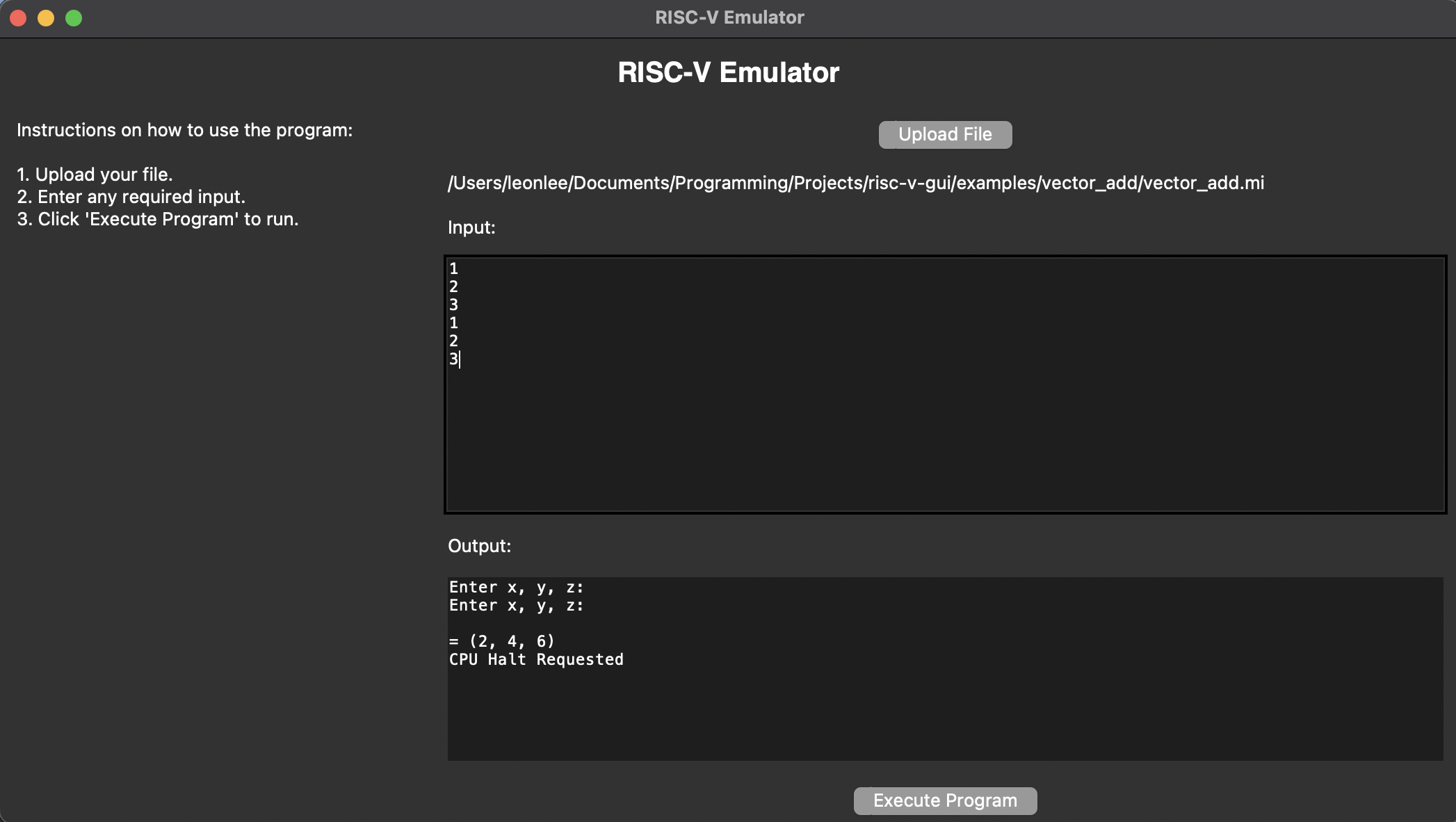
Task: Click the instructions heading text
Action: click(x=184, y=130)
